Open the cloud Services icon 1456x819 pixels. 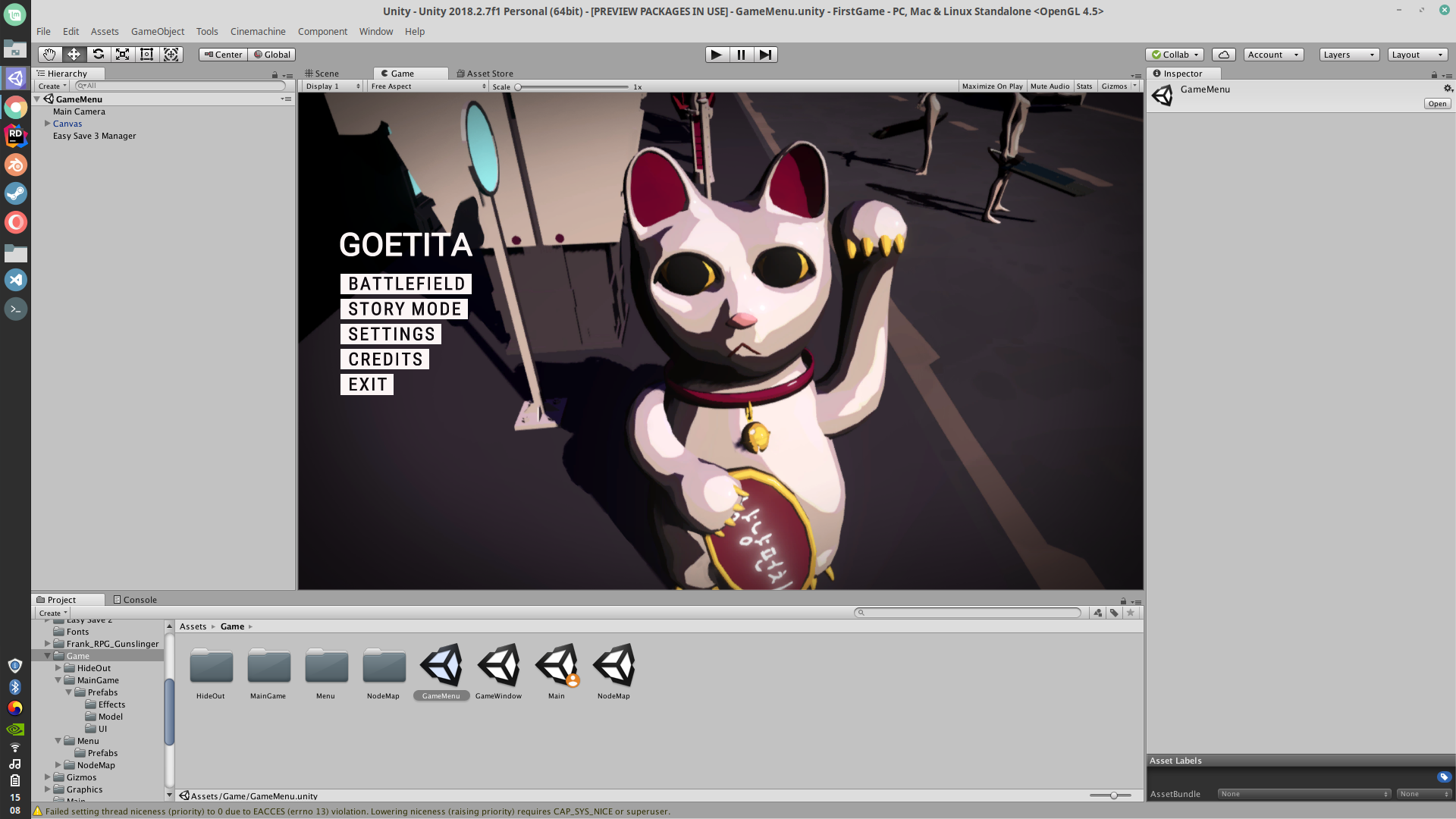point(1223,55)
